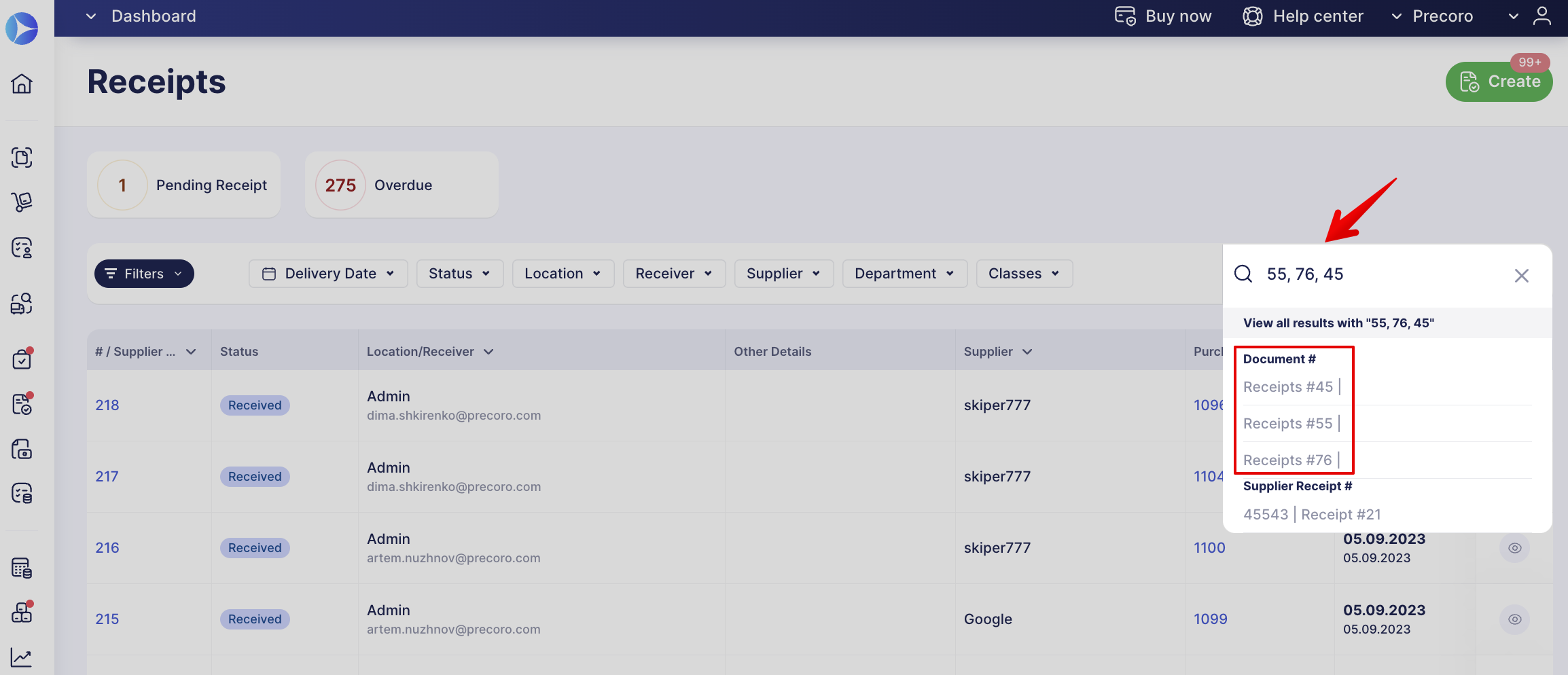Open receipt number 215
This screenshot has width=1568, height=675.
pyautogui.click(x=107, y=619)
